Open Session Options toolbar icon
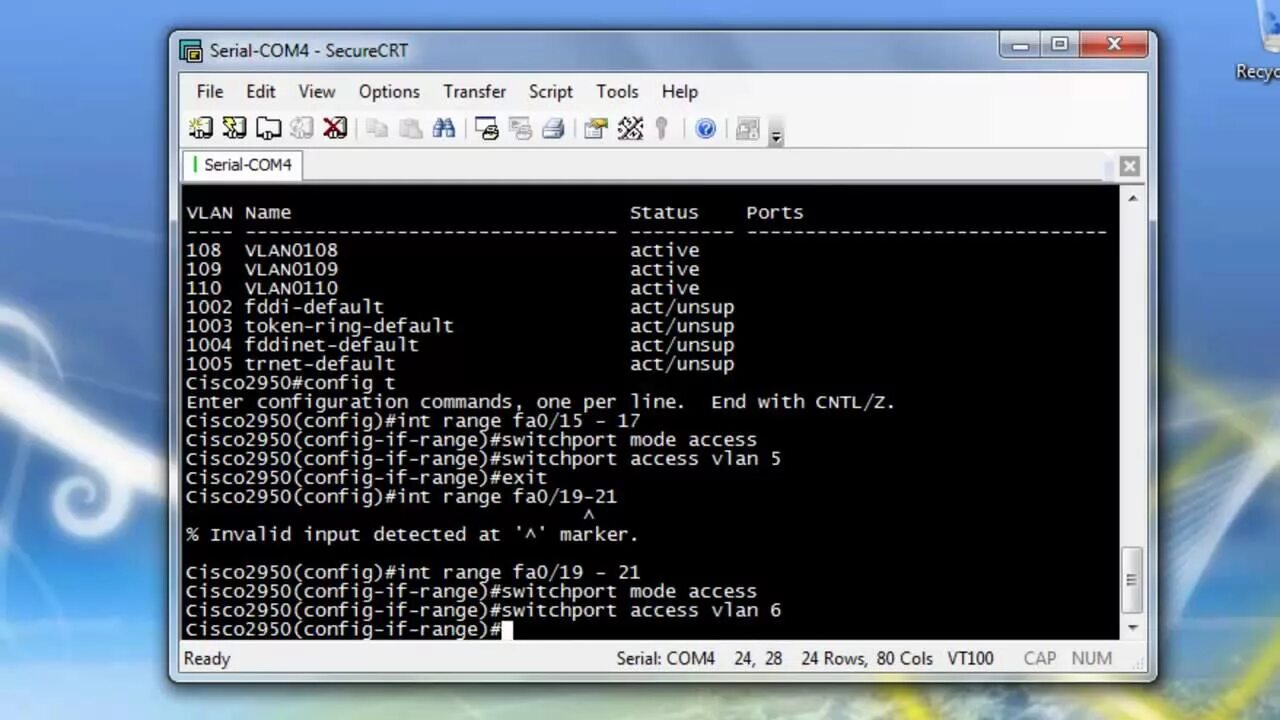 click(596, 128)
